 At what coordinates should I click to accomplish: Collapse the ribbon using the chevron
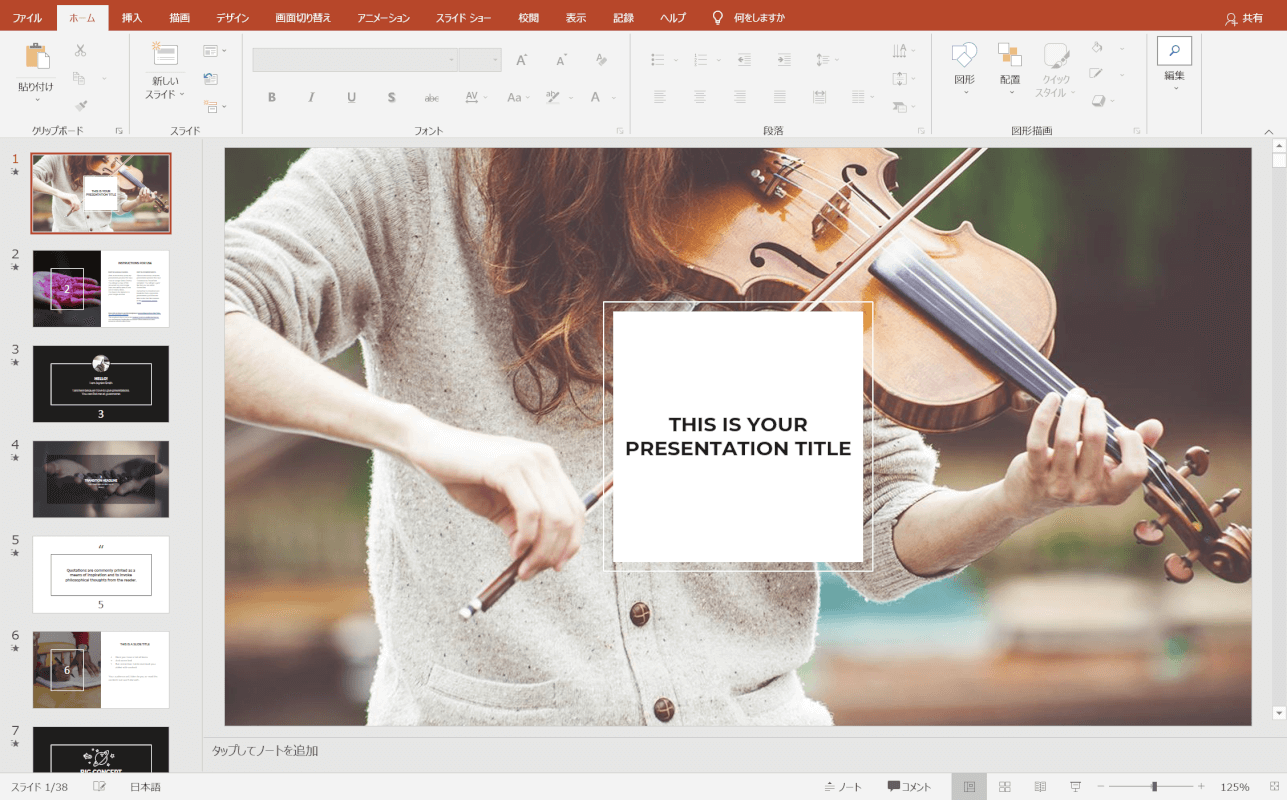1269,131
